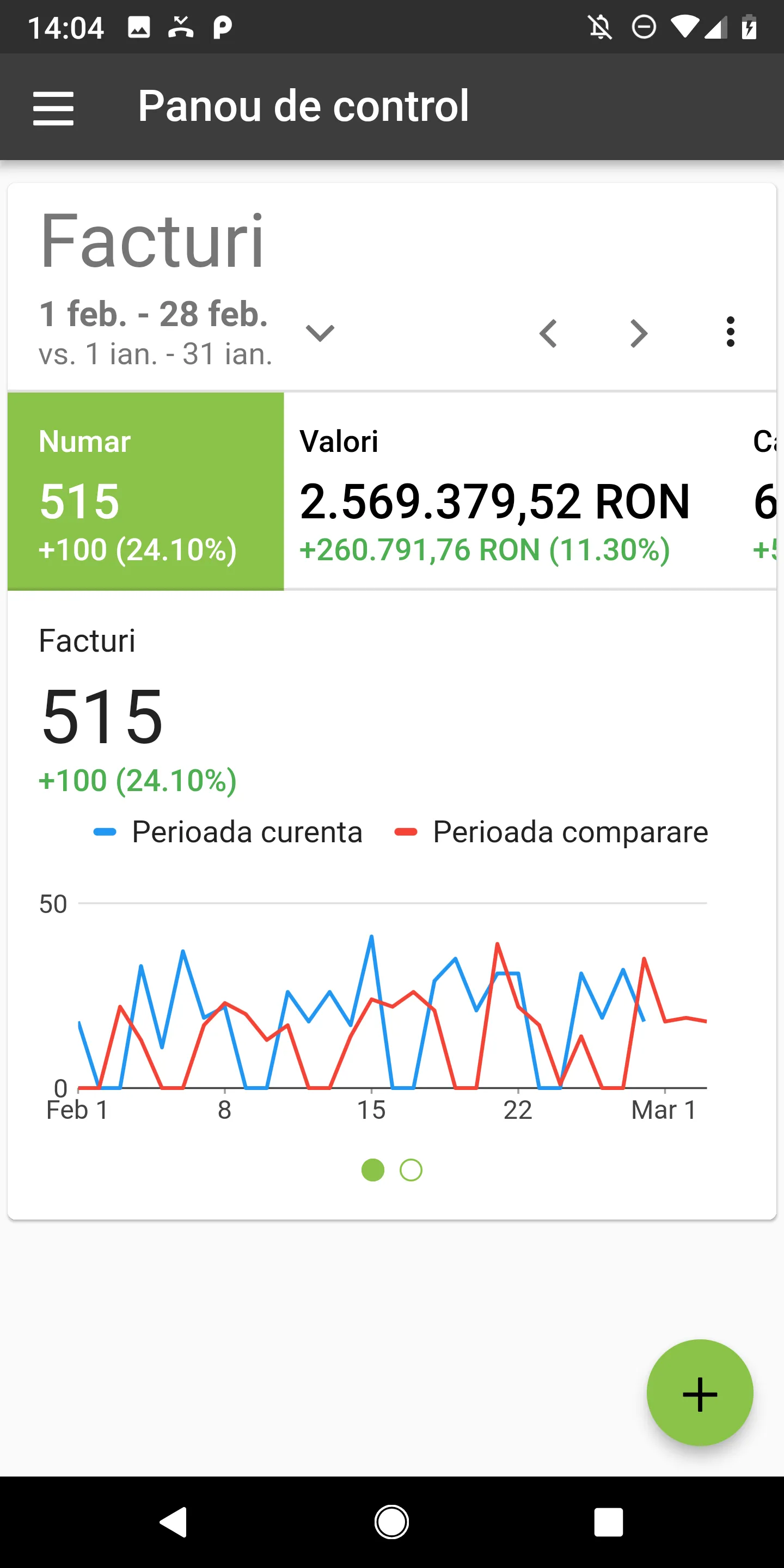Tap the image notification icon in status bar
Image resolution: width=784 pixels, height=1568 pixels.
point(139,27)
